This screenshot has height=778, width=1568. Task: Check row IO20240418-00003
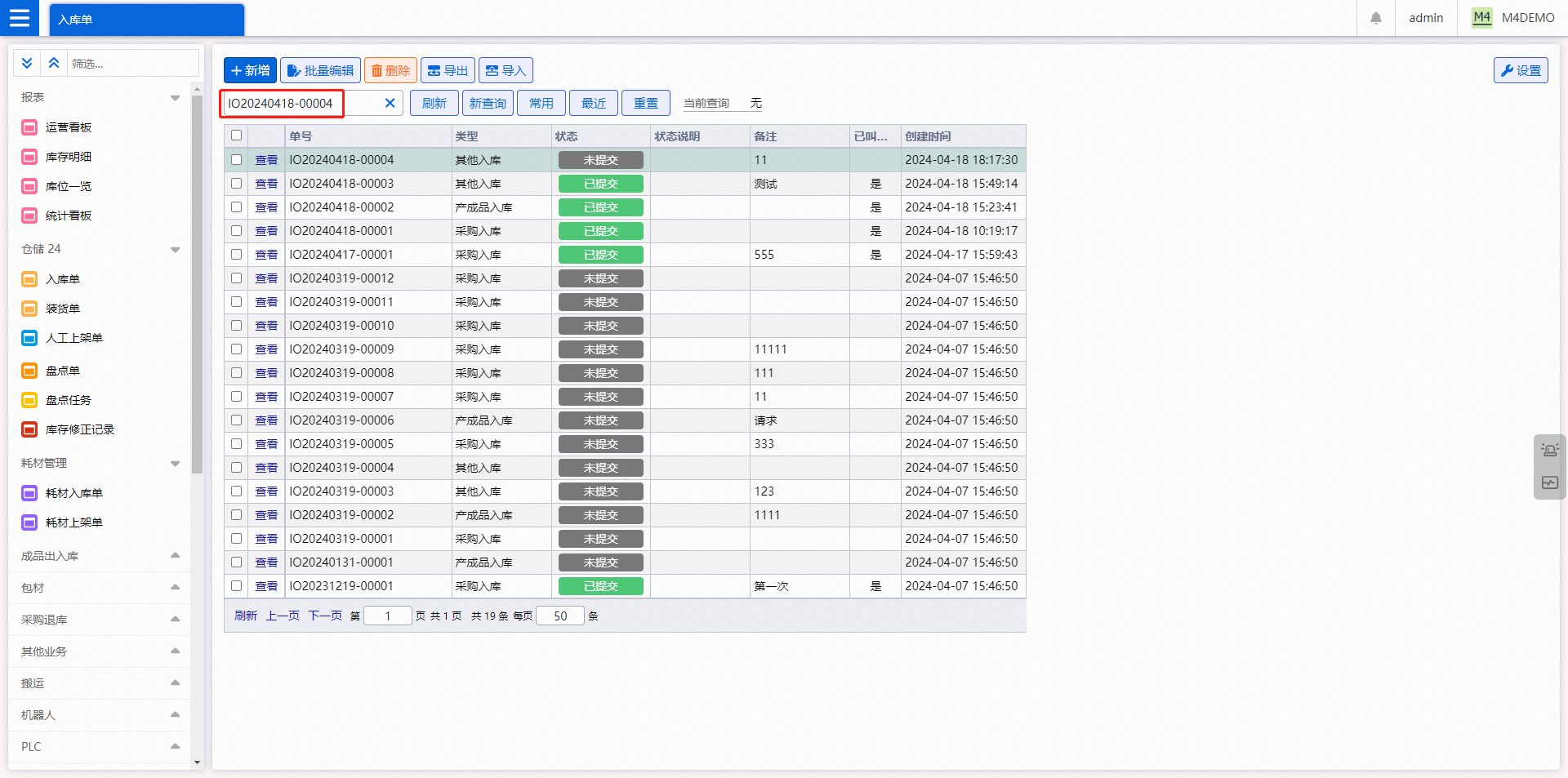236,184
